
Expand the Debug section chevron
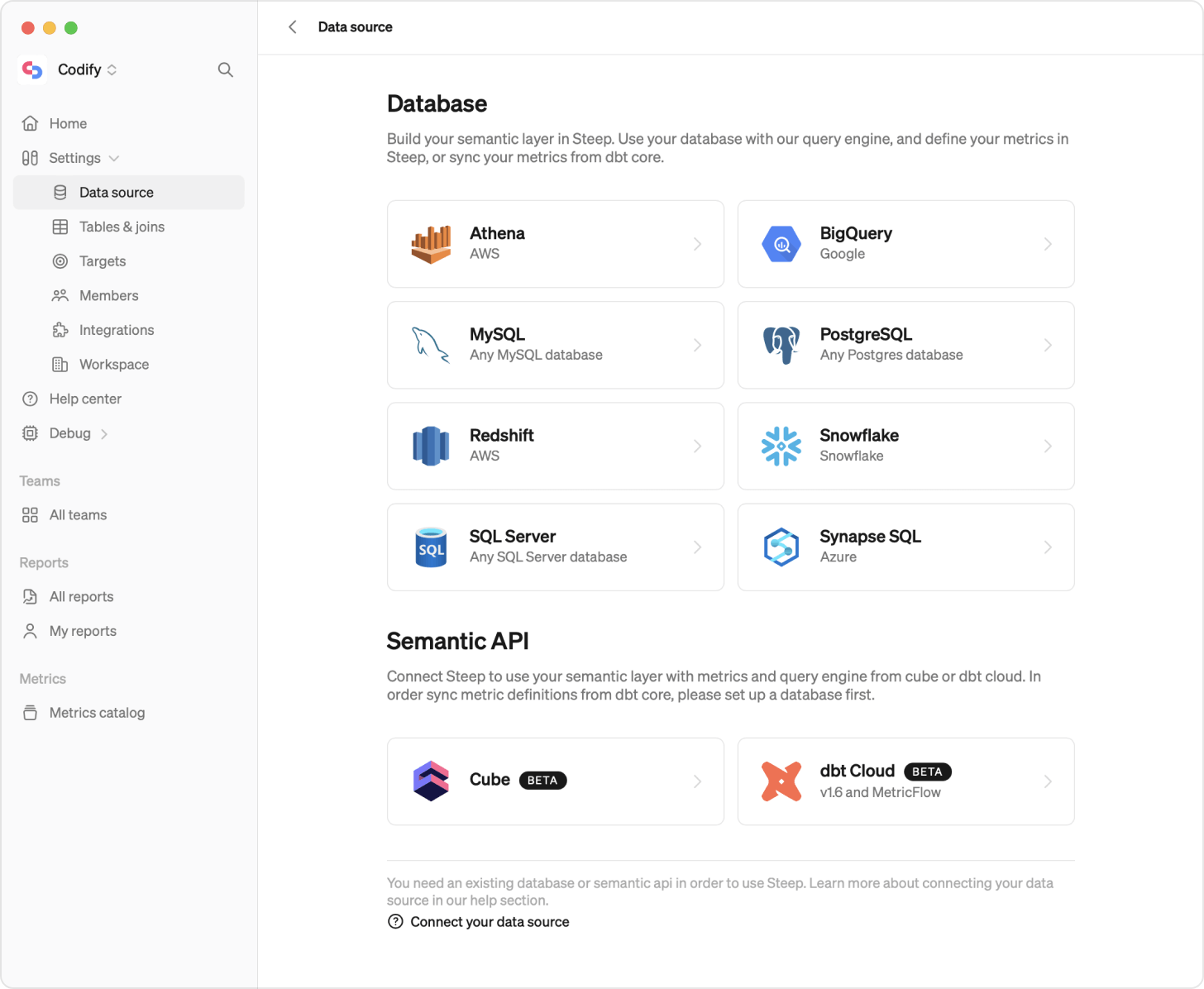coord(104,434)
